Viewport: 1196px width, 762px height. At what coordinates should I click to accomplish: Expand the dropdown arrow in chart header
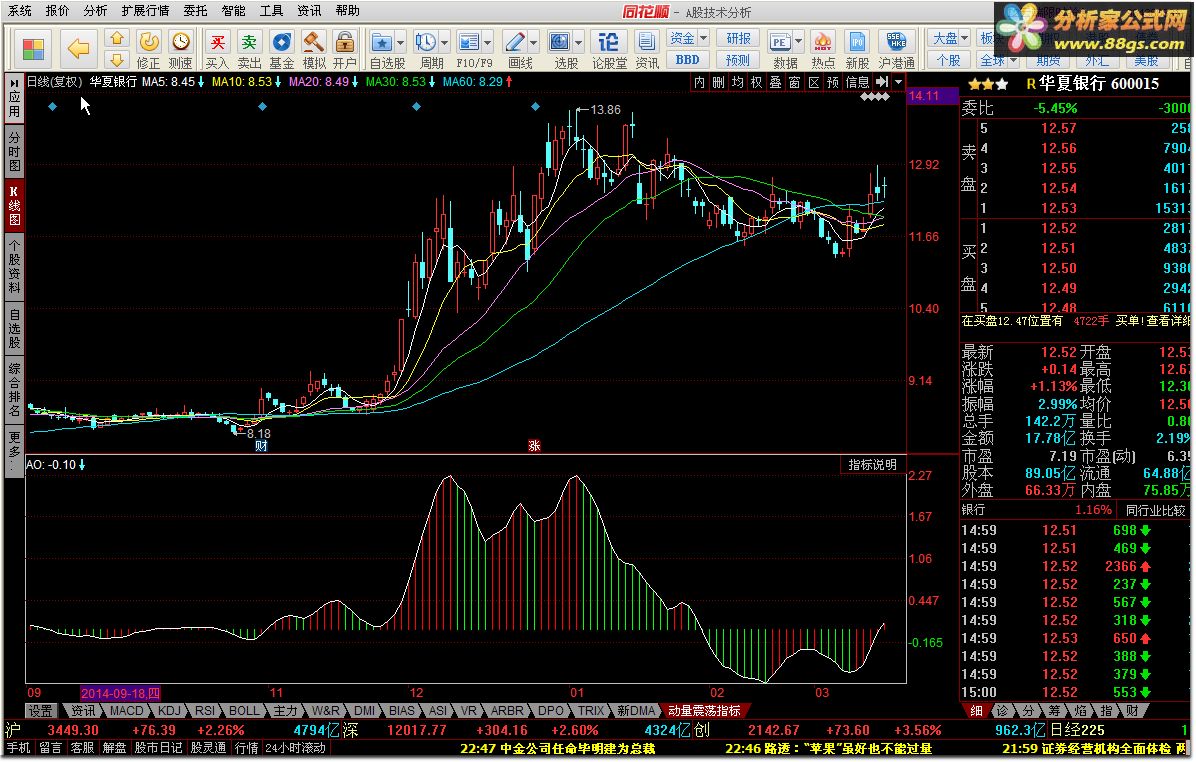click(899, 82)
